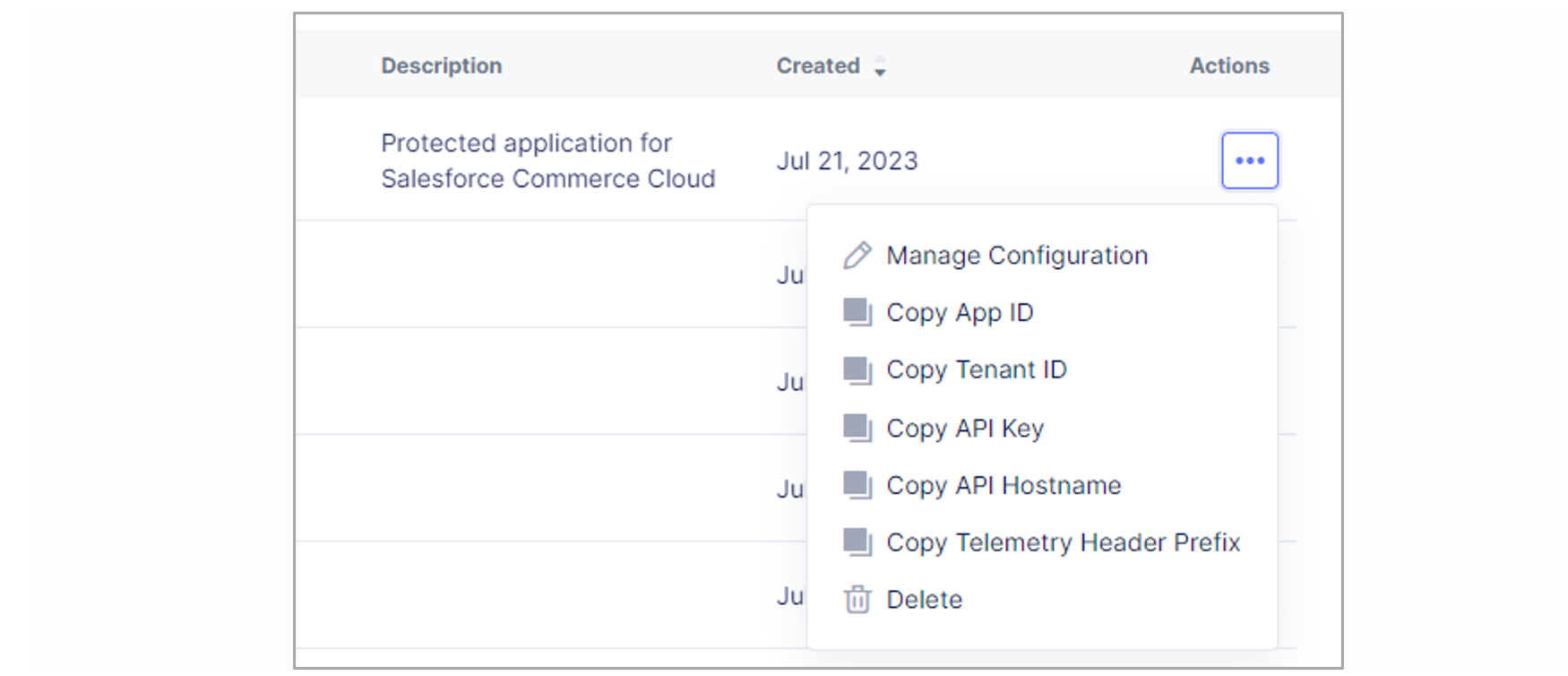Close the three-dot actions dropdown button

coord(1249,160)
